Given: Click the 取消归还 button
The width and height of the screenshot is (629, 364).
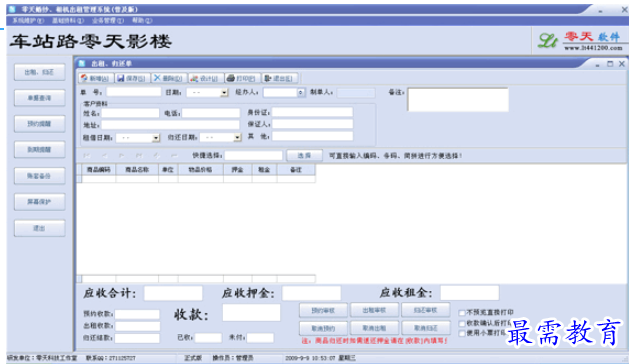Looking at the screenshot, I should (x=426, y=328).
